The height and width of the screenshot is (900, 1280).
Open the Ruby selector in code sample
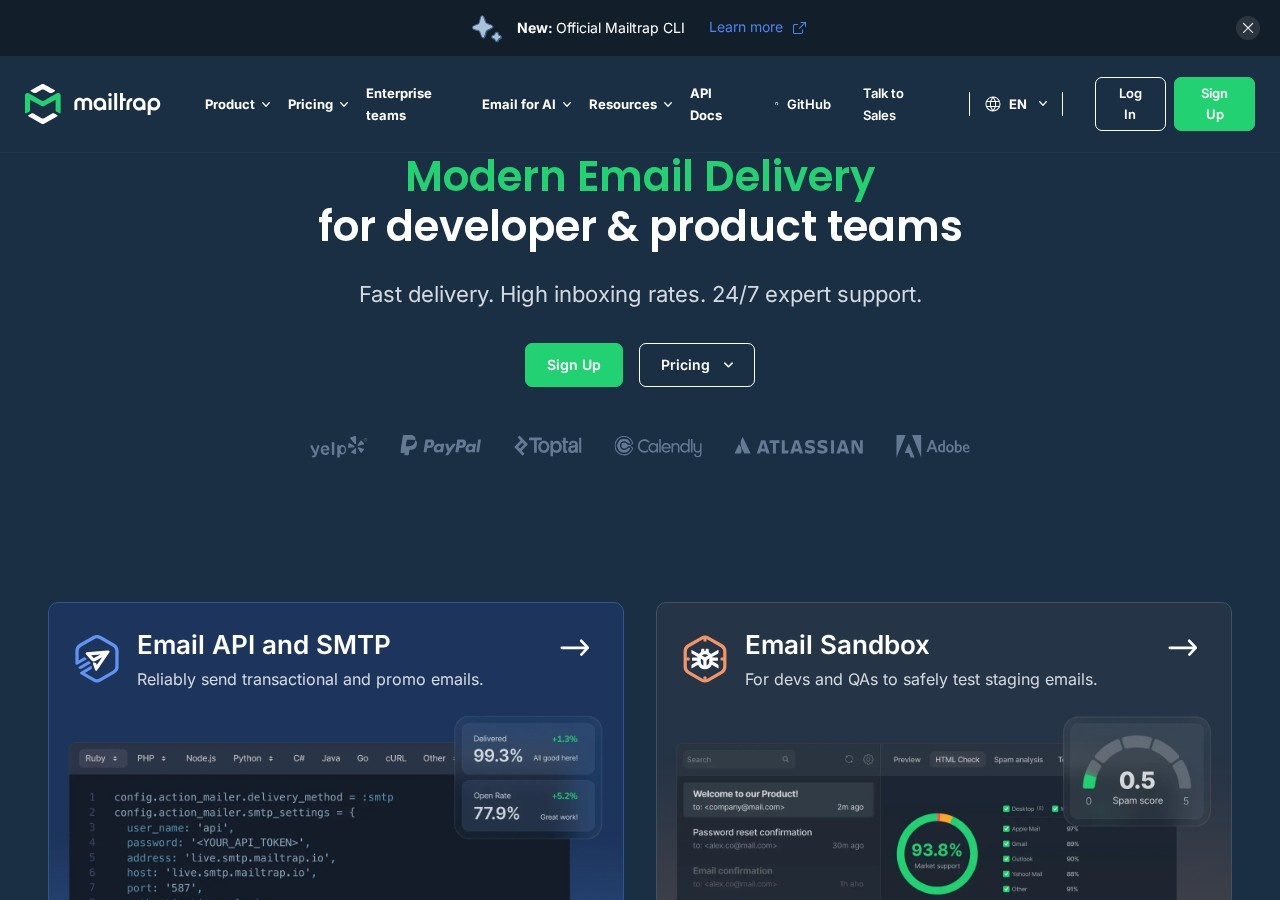point(103,758)
